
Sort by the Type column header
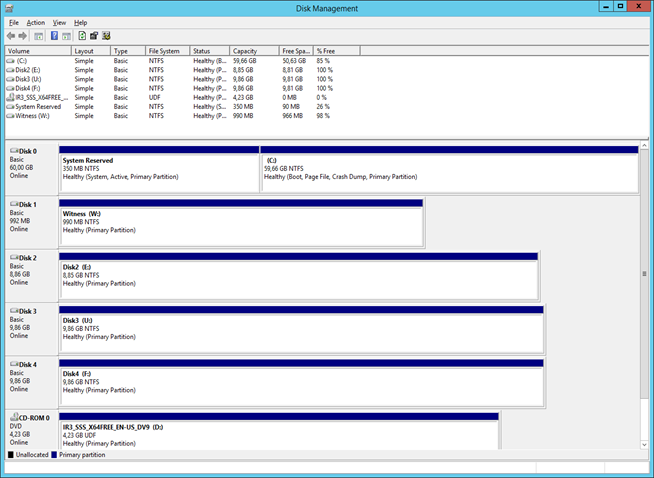[x=128, y=51]
